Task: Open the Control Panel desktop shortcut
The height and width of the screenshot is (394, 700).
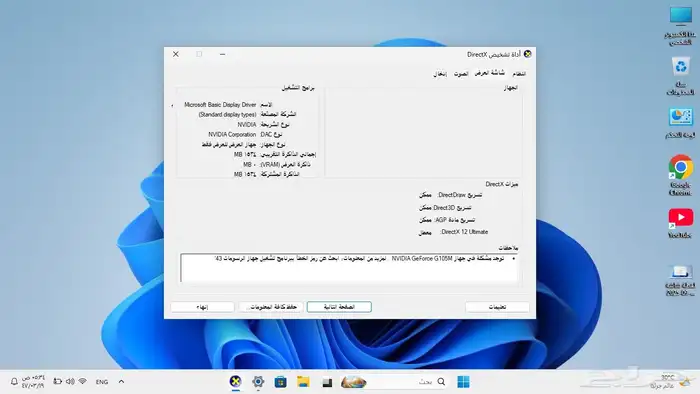Action: coord(680,123)
